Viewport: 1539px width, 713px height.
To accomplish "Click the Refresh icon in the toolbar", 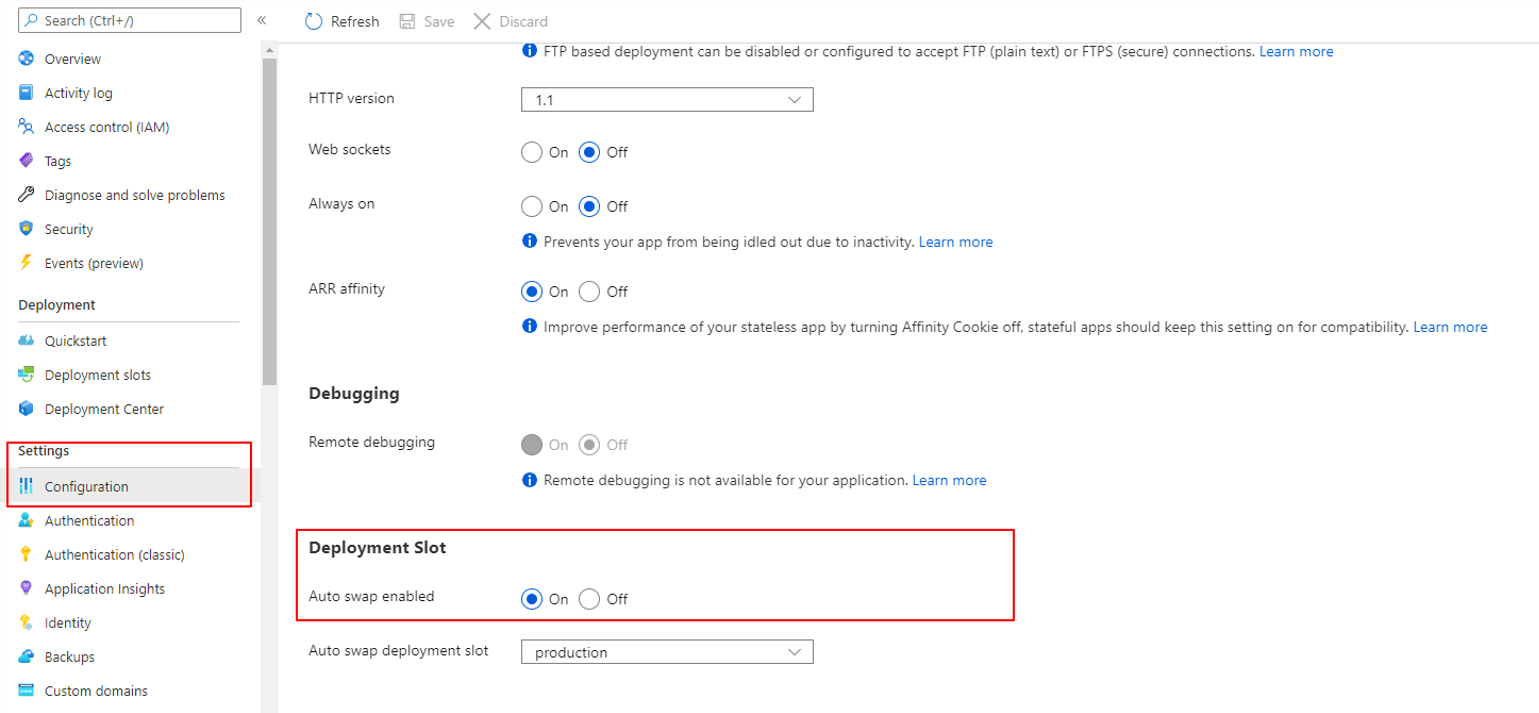I will click(x=314, y=21).
